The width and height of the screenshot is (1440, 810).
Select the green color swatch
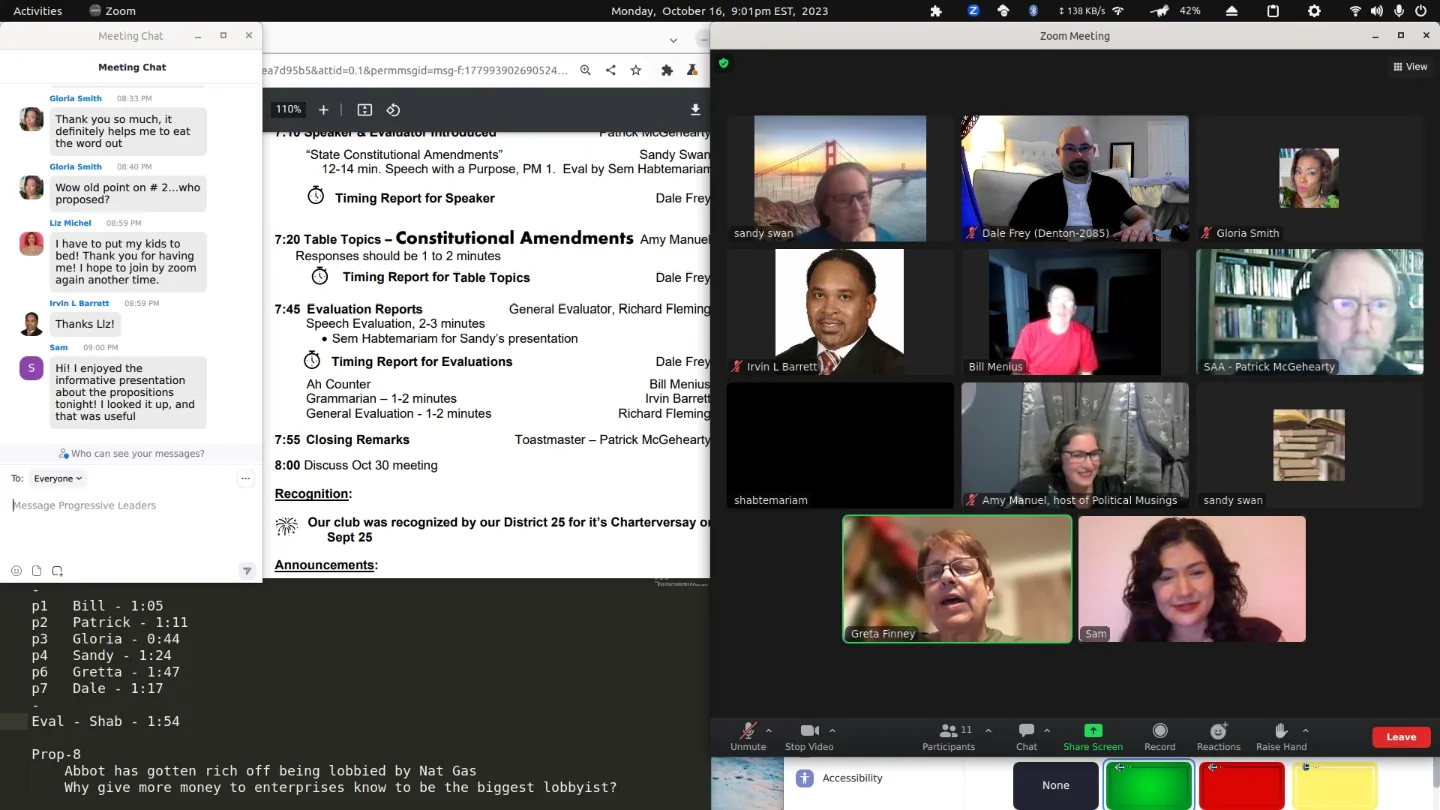point(1148,785)
